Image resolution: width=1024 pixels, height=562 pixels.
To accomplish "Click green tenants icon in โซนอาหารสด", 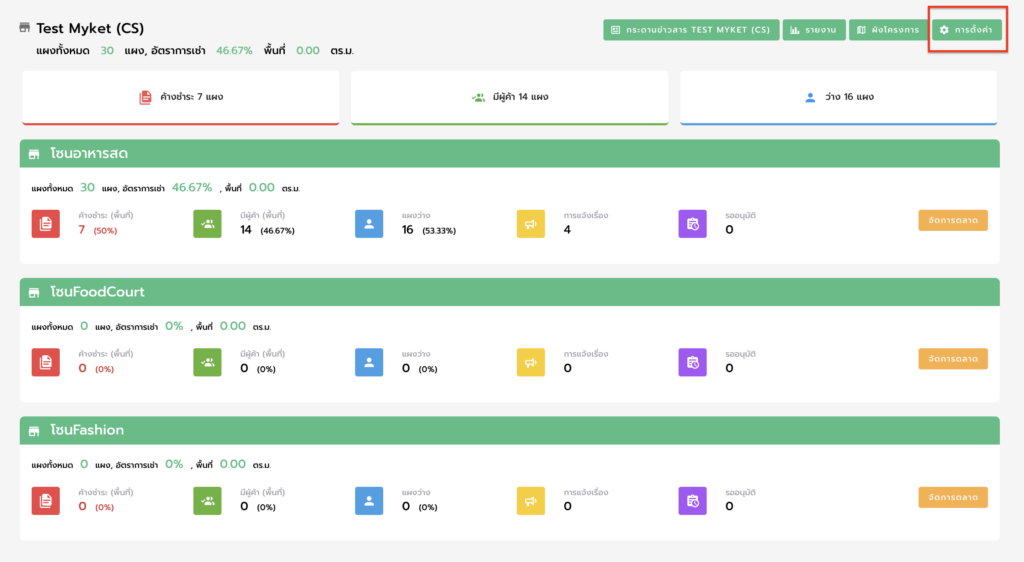I will [207, 224].
